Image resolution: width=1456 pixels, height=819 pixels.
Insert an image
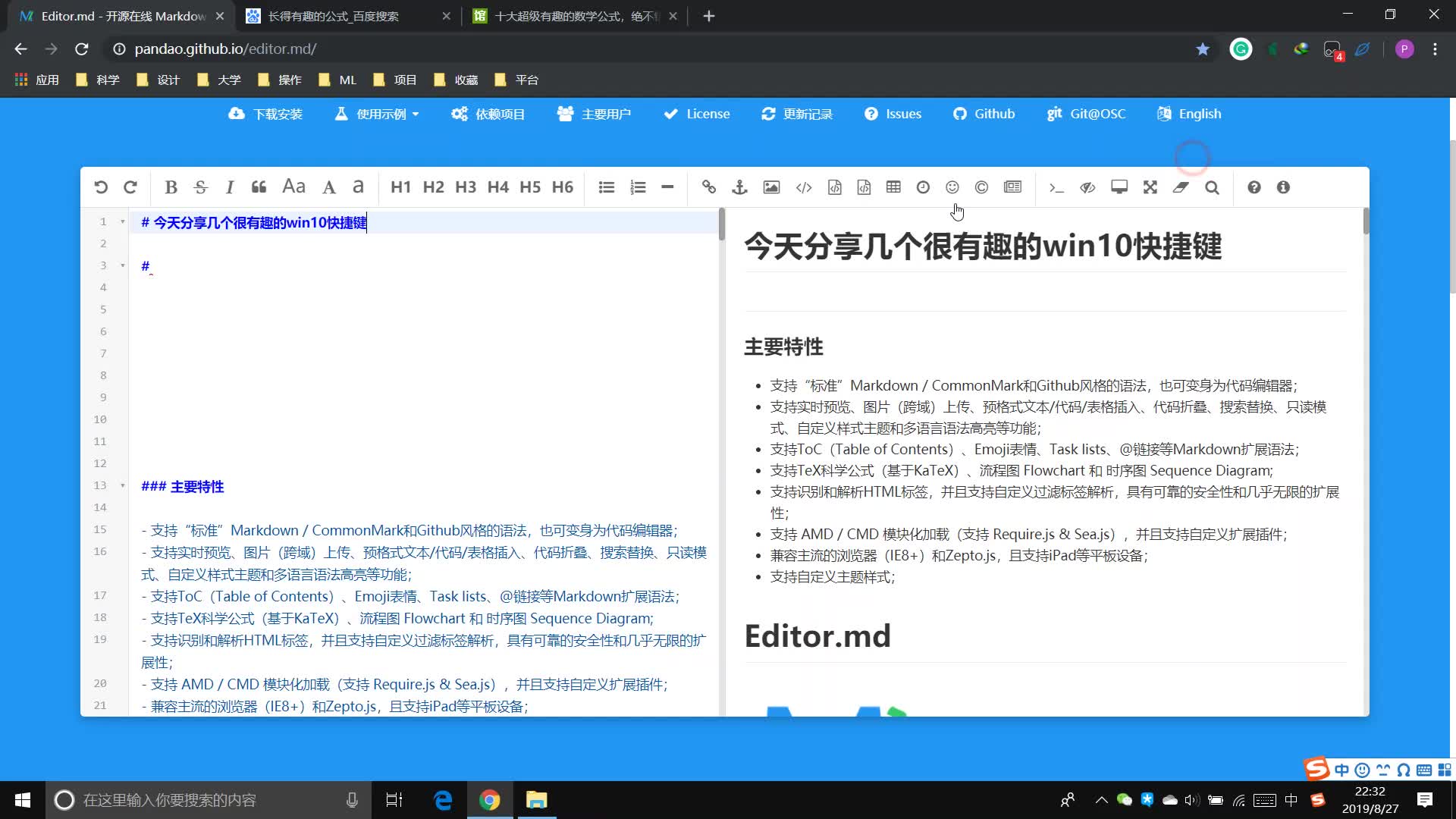coord(771,187)
